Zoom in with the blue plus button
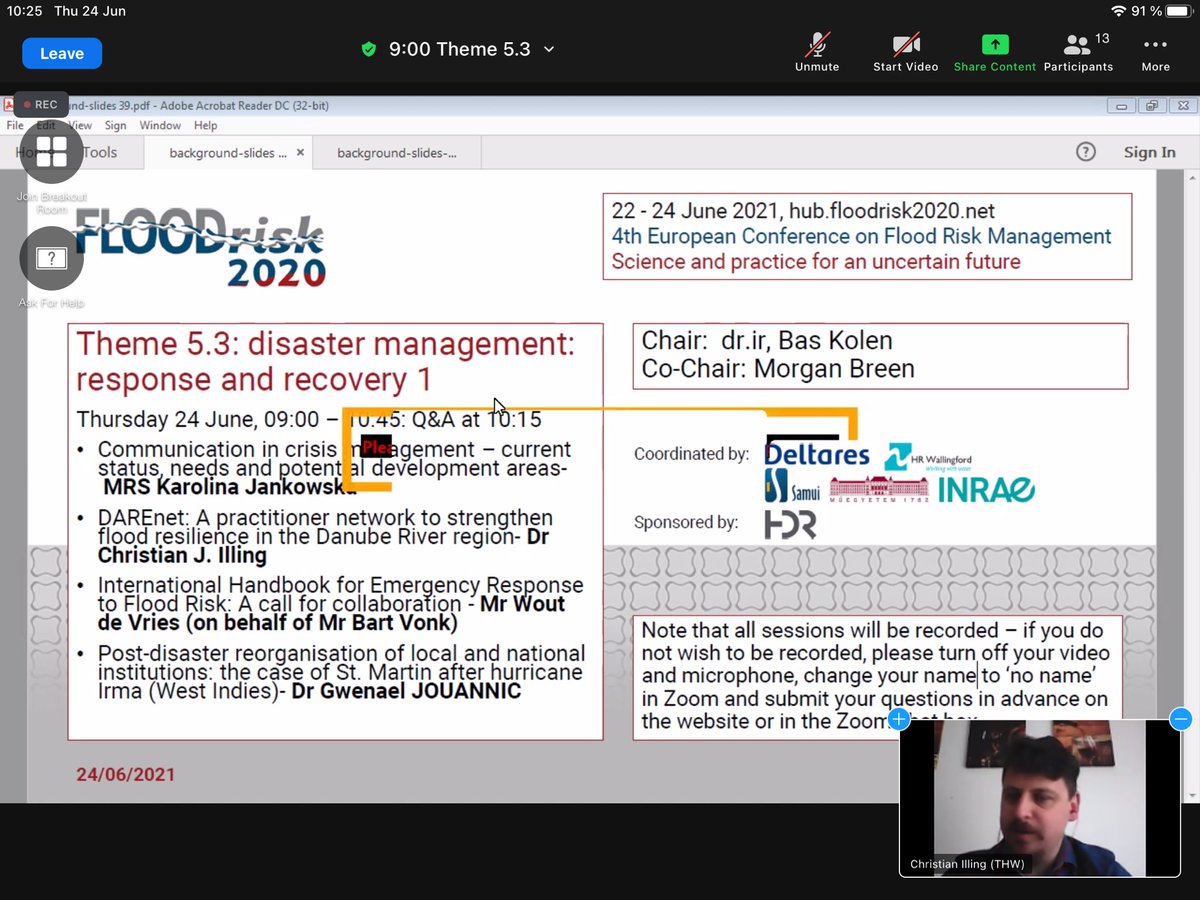The image size is (1200, 900). point(898,718)
